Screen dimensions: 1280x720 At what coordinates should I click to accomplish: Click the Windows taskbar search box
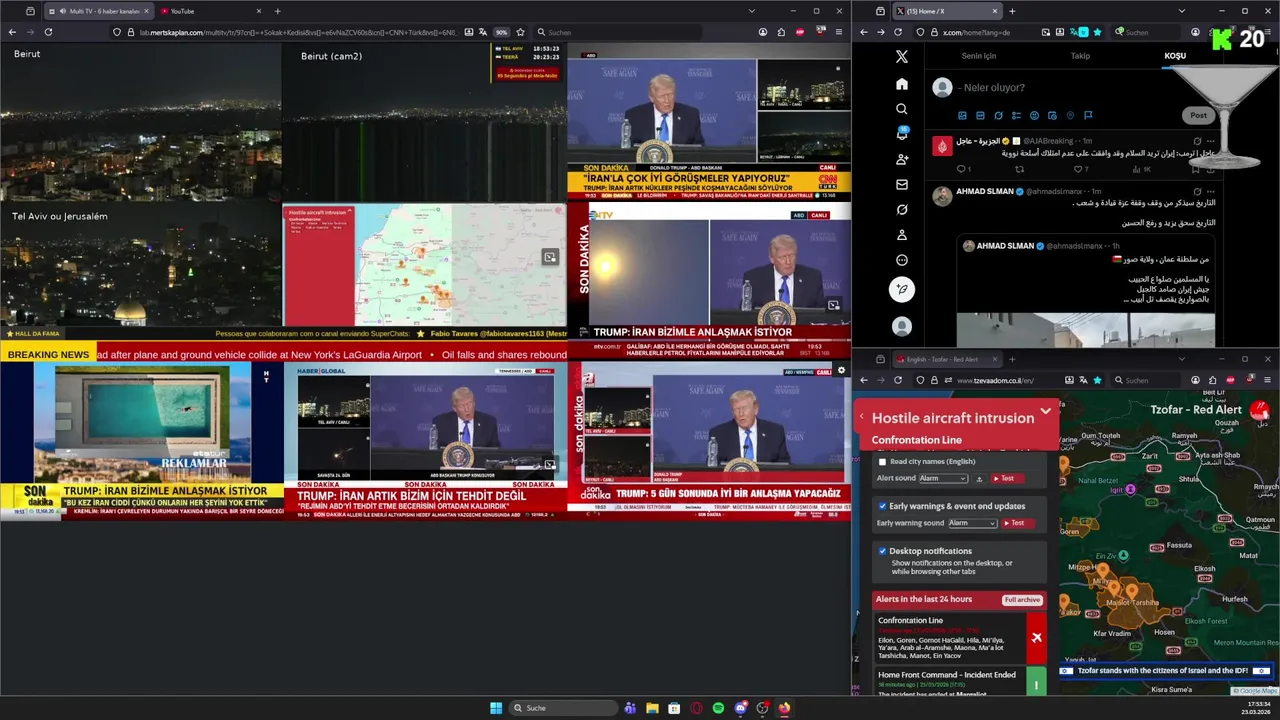point(562,708)
